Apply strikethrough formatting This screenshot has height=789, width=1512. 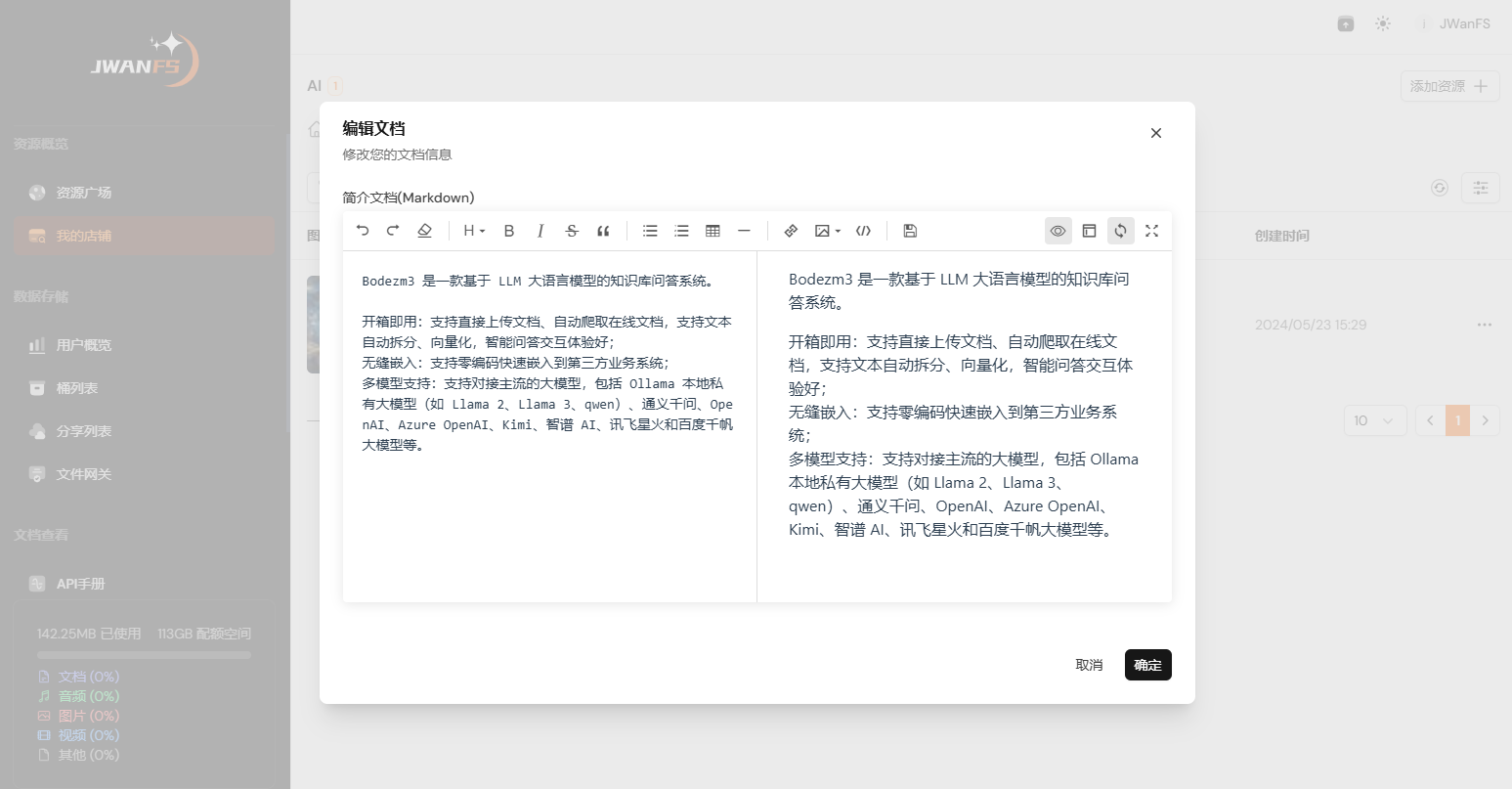click(572, 231)
